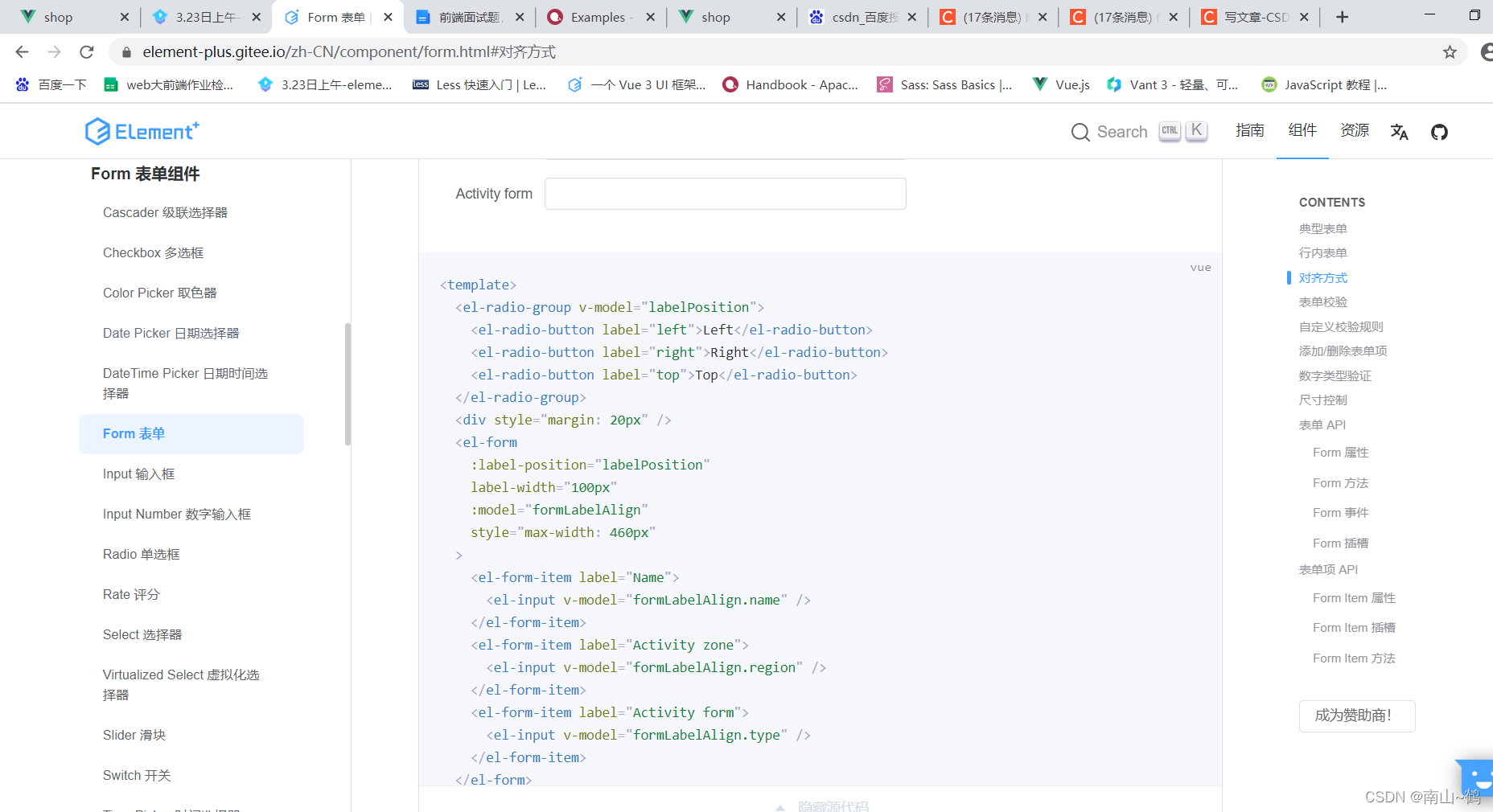Click the browser back arrow
1493x812 pixels.
(x=22, y=52)
